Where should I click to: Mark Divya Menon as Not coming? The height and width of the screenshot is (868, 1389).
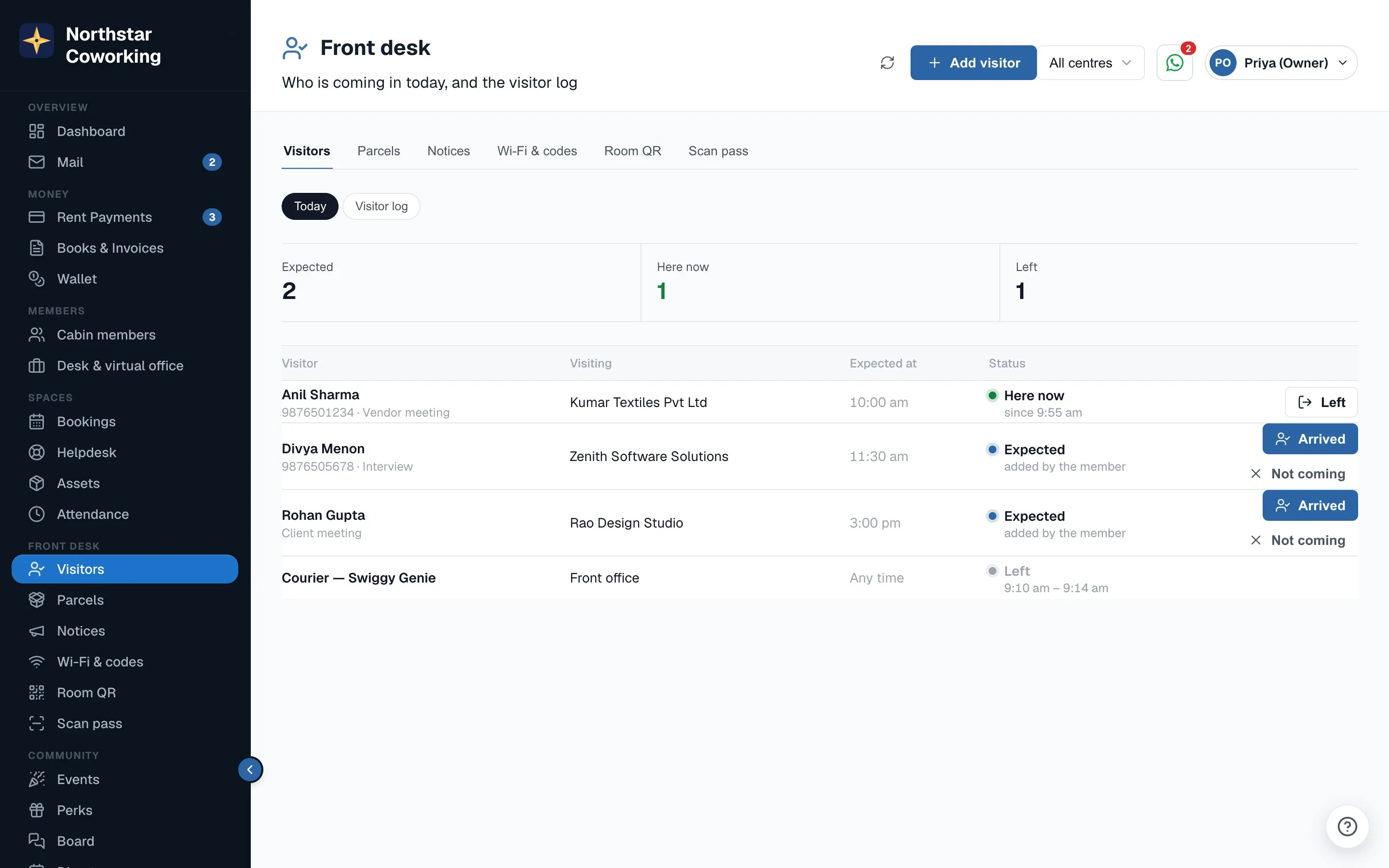click(x=1298, y=474)
